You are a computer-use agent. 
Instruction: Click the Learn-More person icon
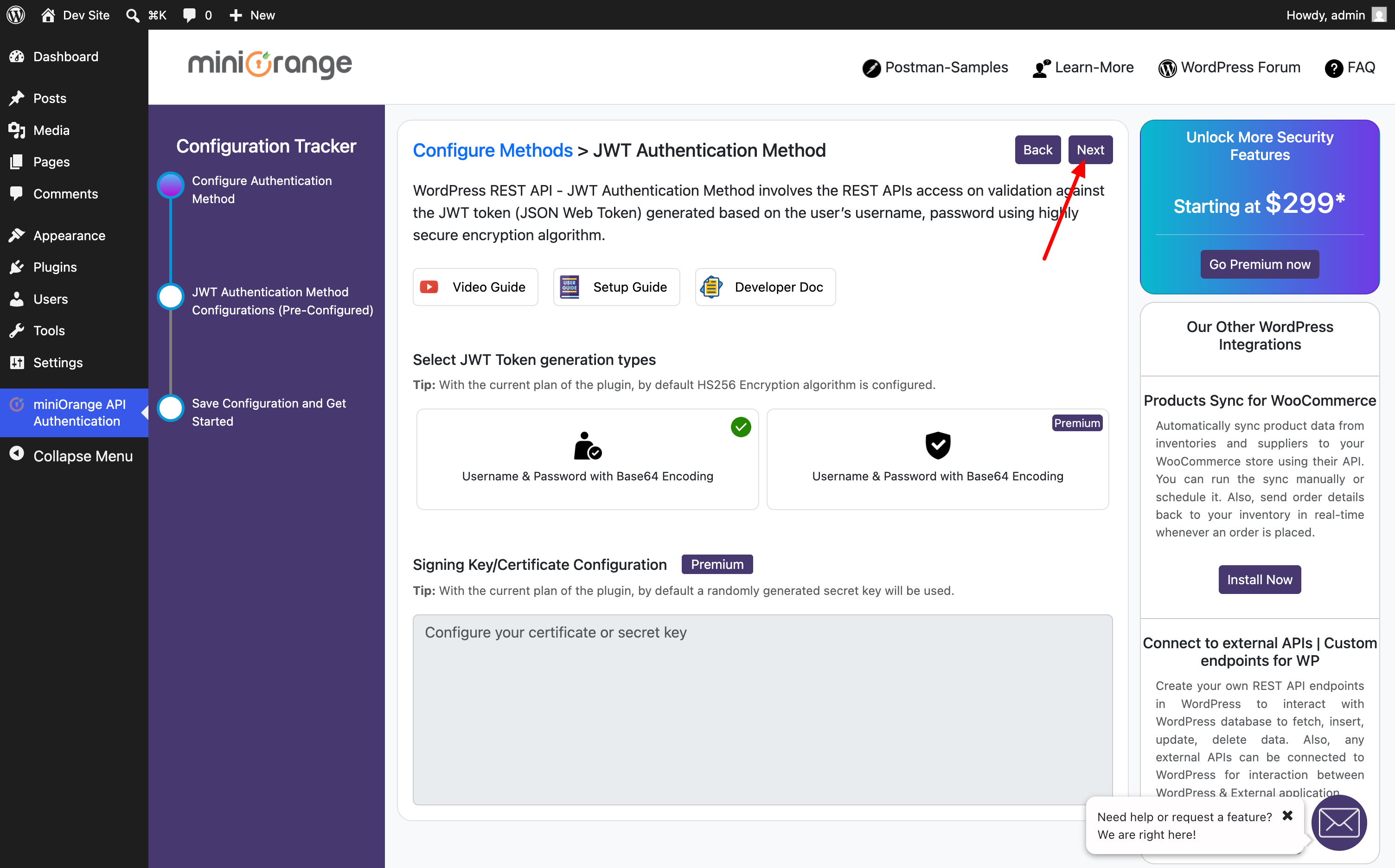pyautogui.click(x=1041, y=68)
